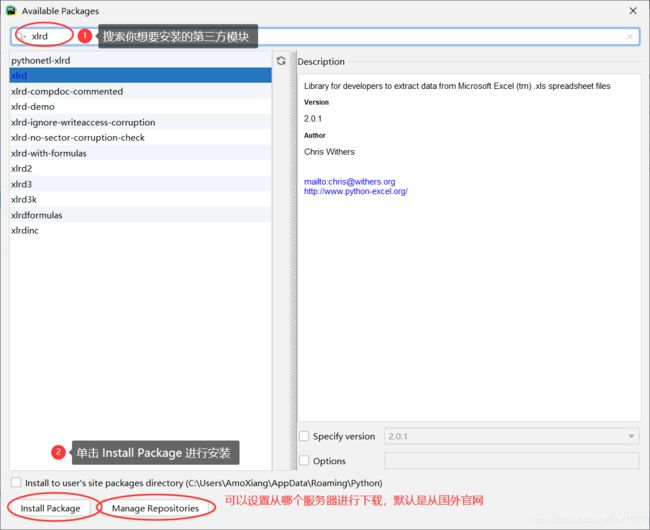Click the Install Package button

coord(50,508)
